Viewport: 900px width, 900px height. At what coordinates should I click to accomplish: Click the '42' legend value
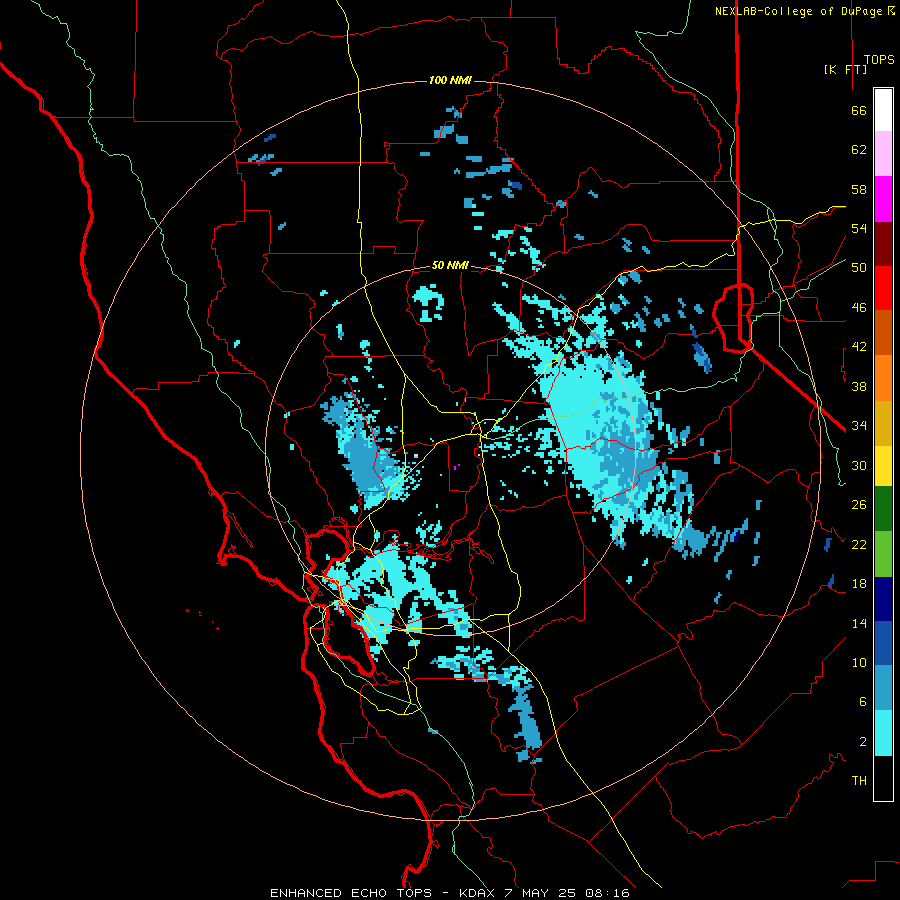coord(859,347)
